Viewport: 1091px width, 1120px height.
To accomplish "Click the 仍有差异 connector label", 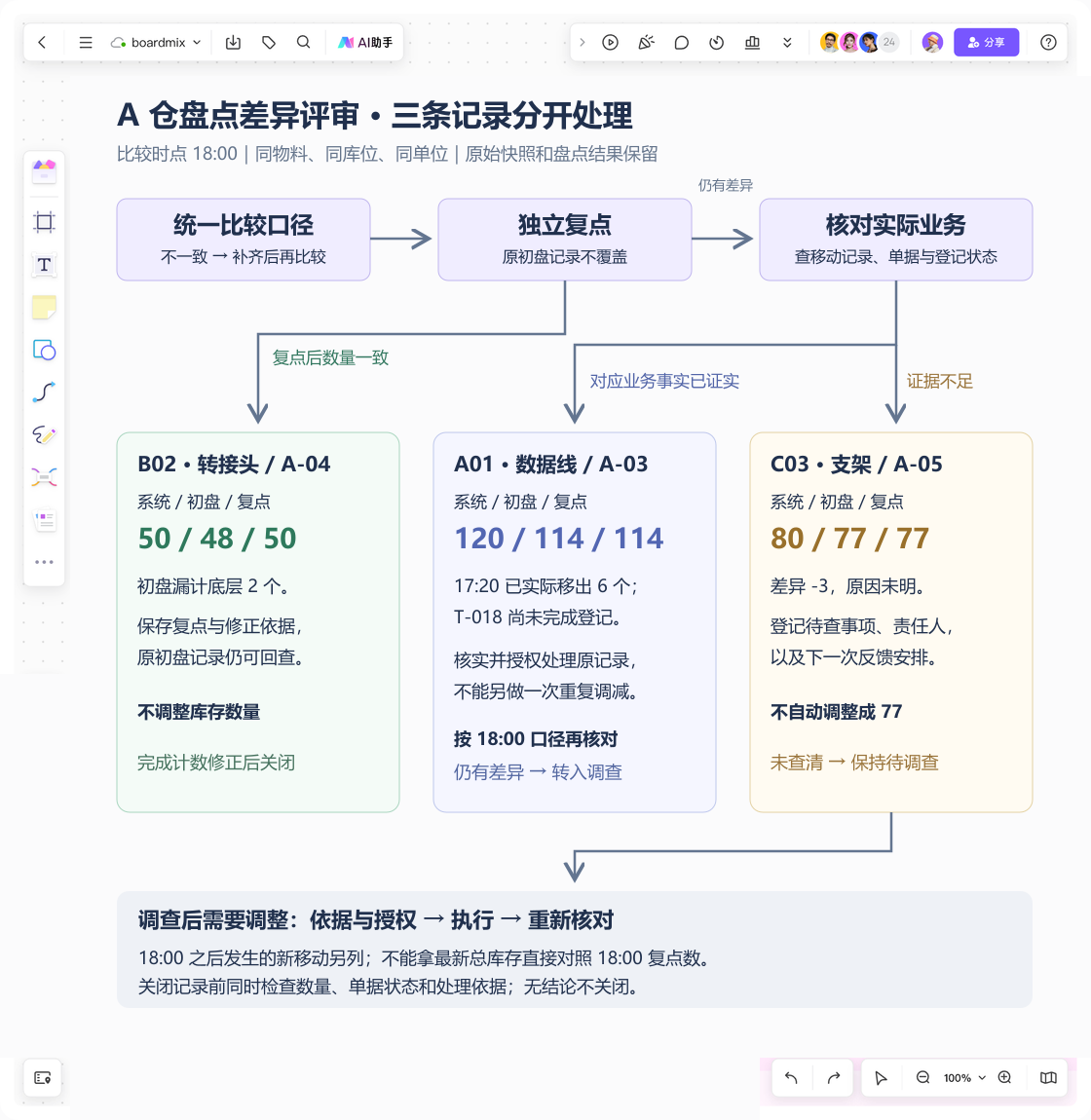I will point(726,186).
